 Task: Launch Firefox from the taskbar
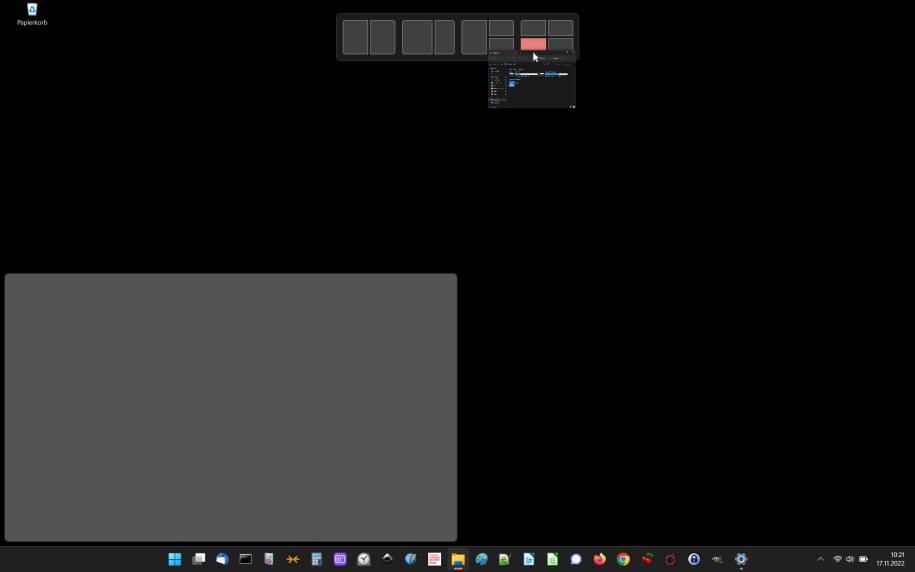(599, 559)
